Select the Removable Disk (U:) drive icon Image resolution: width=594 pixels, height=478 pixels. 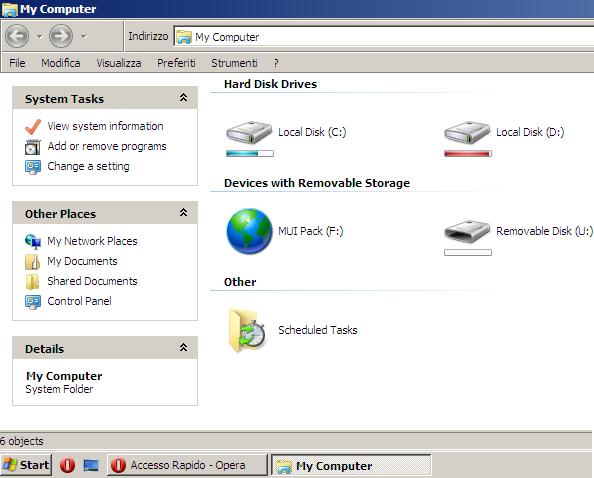467,231
